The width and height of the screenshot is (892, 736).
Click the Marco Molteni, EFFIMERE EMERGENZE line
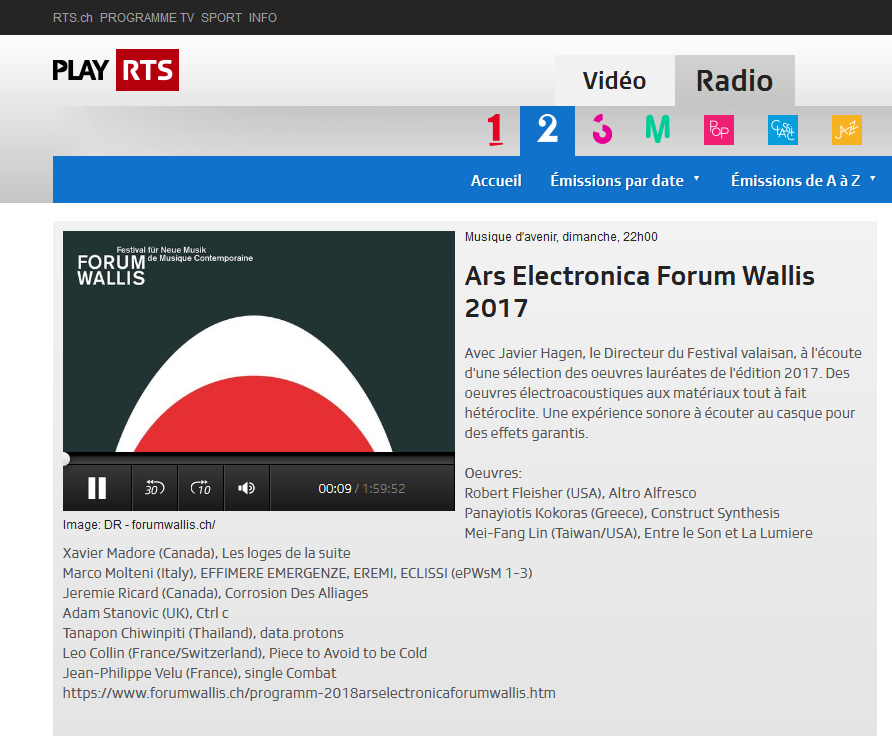point(298,573)
